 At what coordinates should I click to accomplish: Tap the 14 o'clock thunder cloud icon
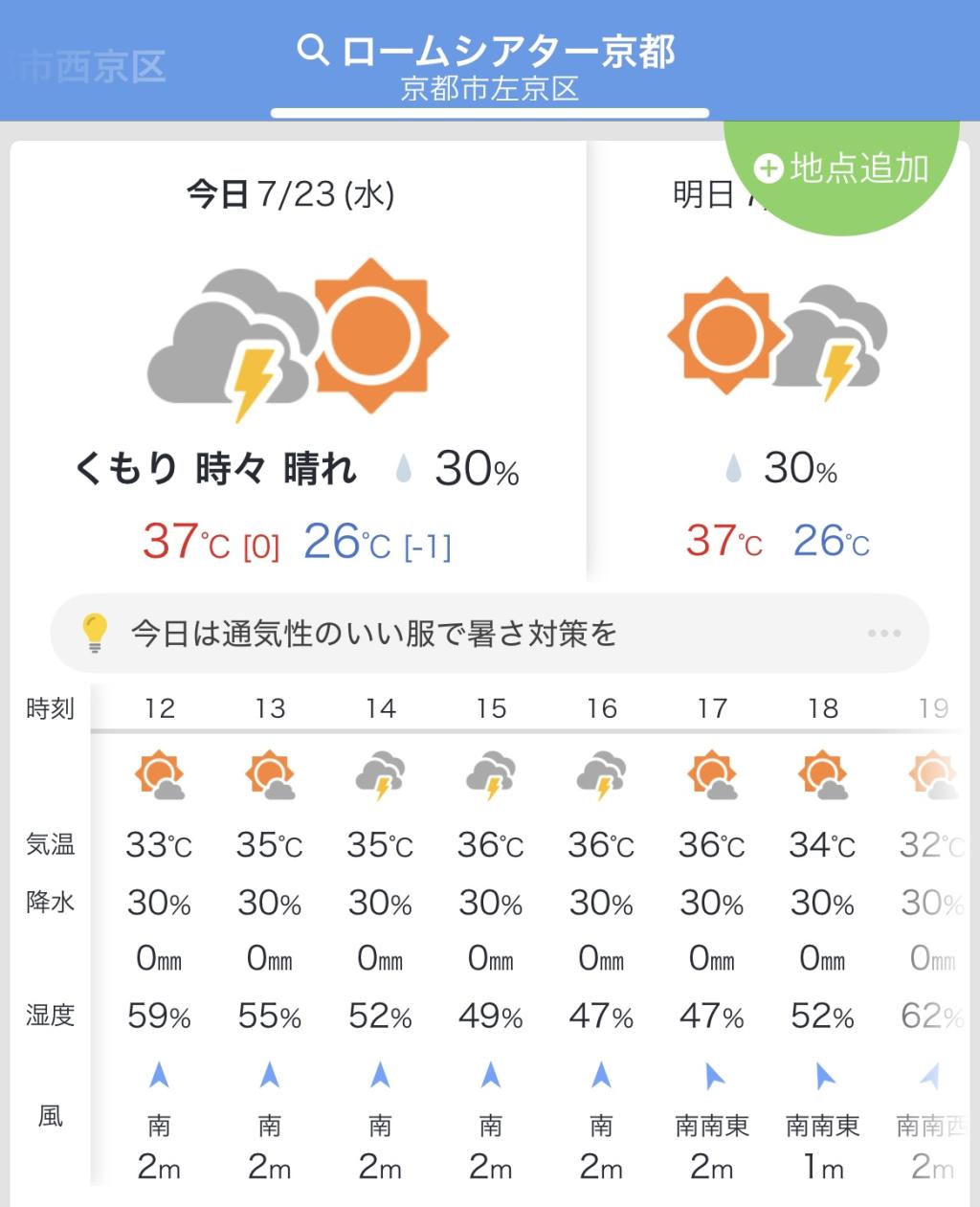coord(380,775)
